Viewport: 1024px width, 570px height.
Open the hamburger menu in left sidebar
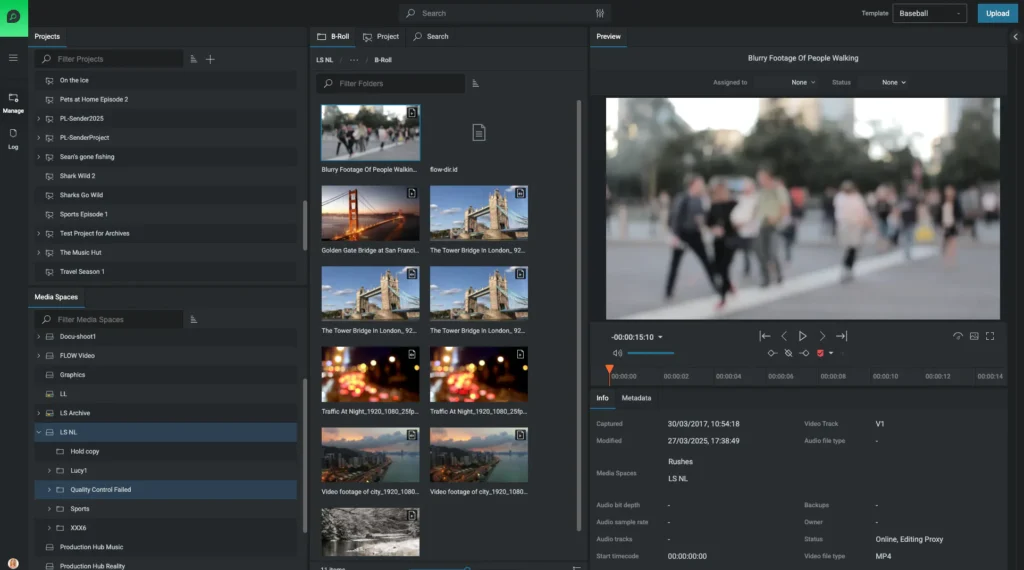(13, 58)
